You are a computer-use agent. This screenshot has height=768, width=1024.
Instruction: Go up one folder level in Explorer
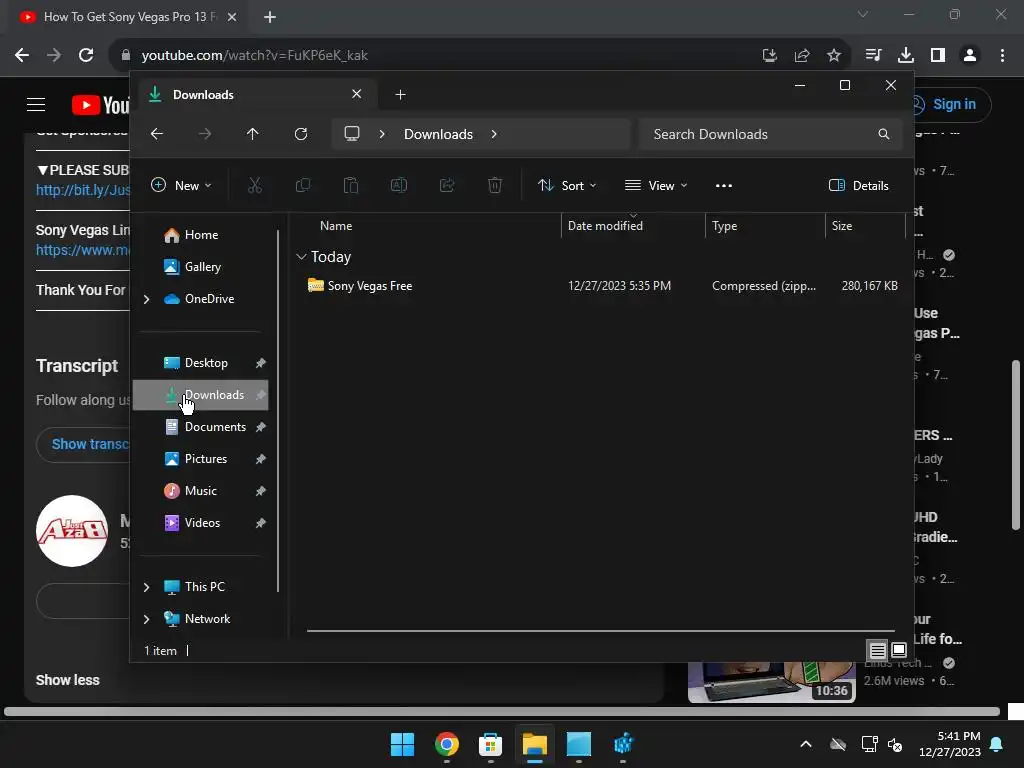click(253, 134)
